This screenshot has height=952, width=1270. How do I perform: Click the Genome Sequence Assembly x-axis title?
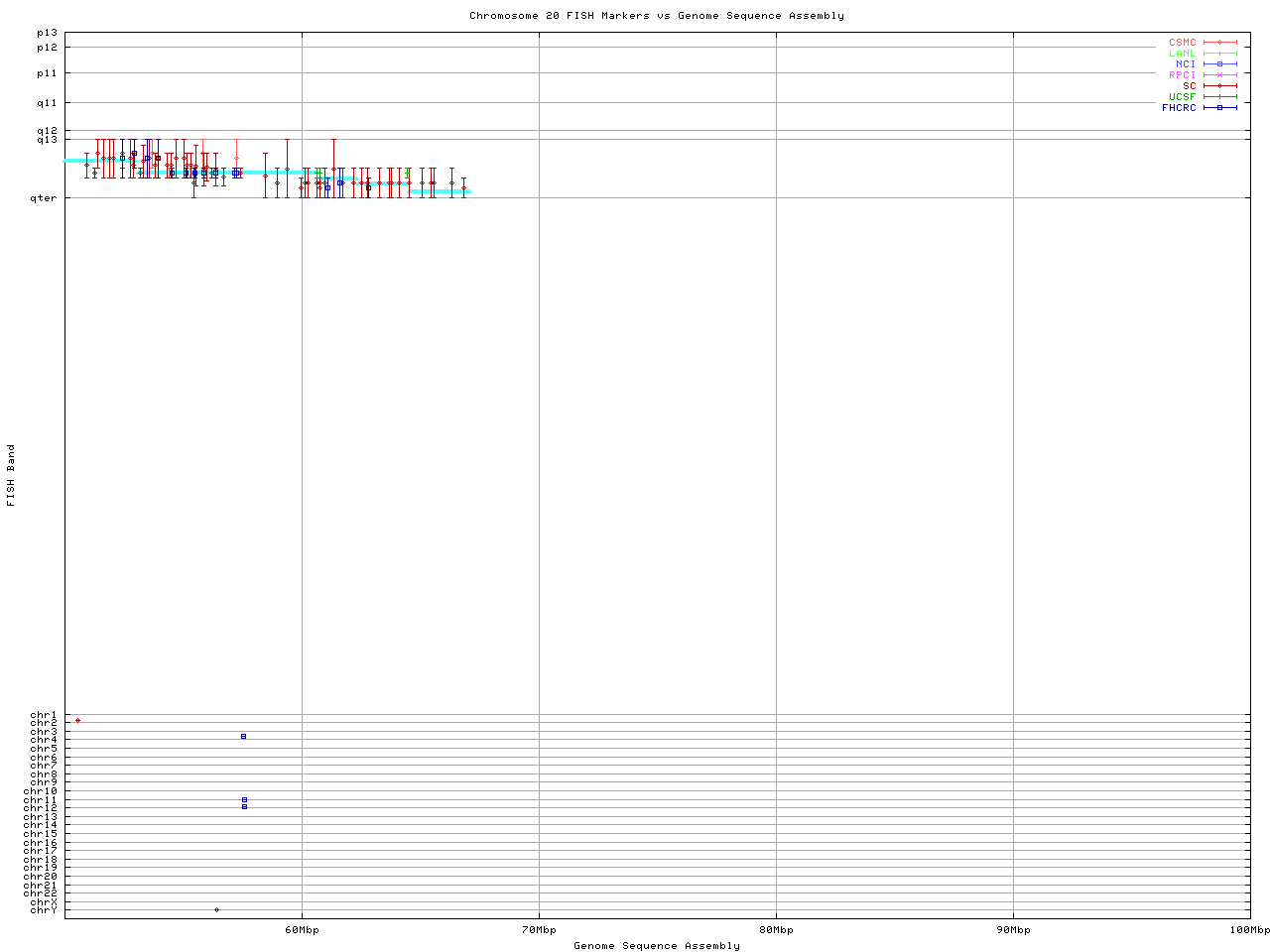click(657, 946)
